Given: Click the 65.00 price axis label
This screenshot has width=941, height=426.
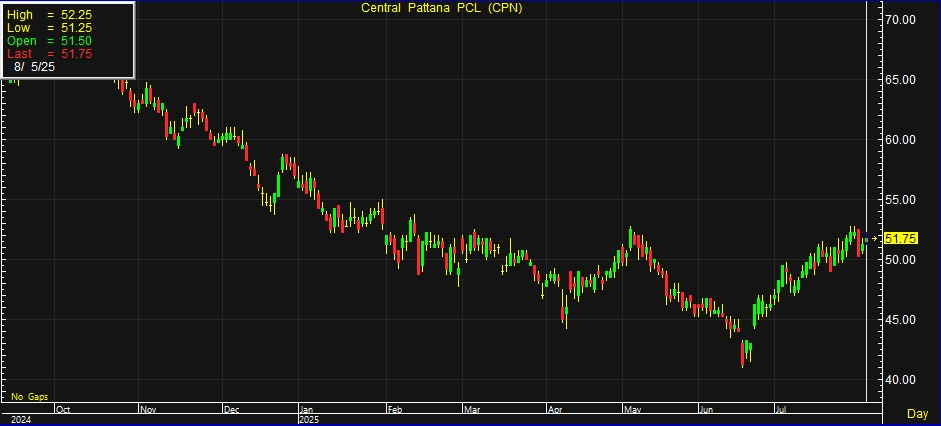Looking at the screenshot, I should coord(901,80).
